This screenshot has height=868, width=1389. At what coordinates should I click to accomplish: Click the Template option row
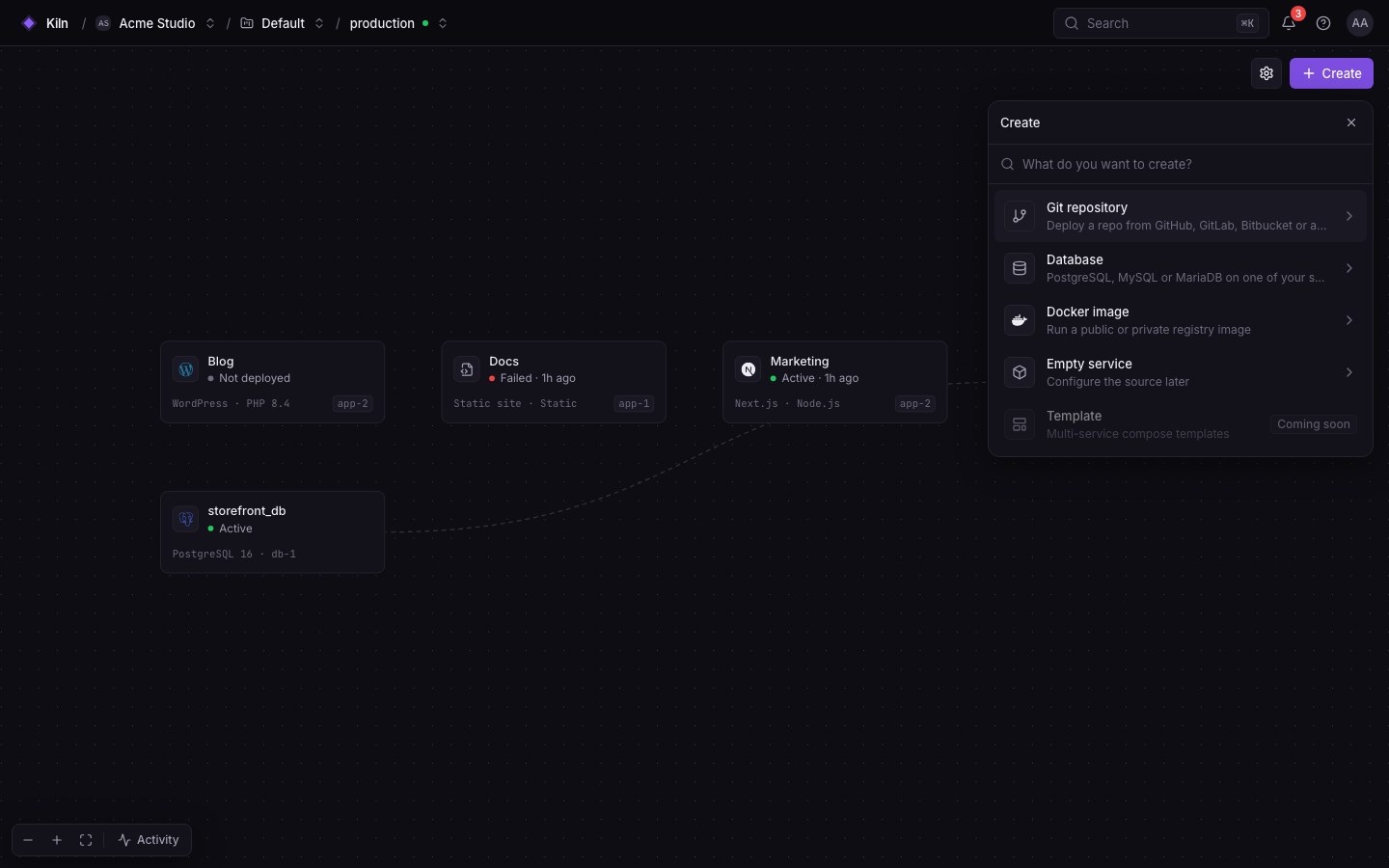tap(1181, 424)
